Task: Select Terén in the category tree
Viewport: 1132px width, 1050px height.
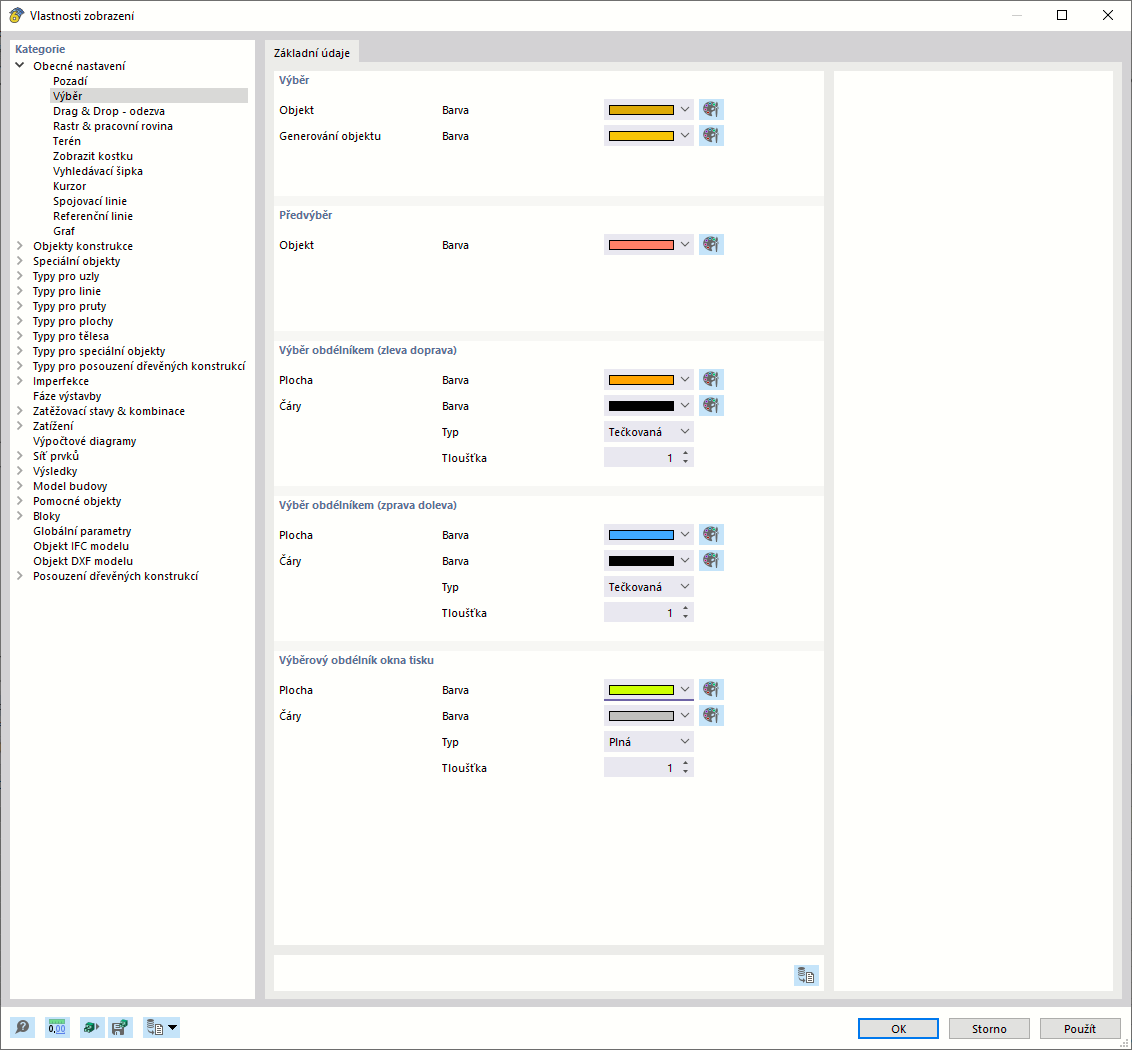Action: click(66, 142)
